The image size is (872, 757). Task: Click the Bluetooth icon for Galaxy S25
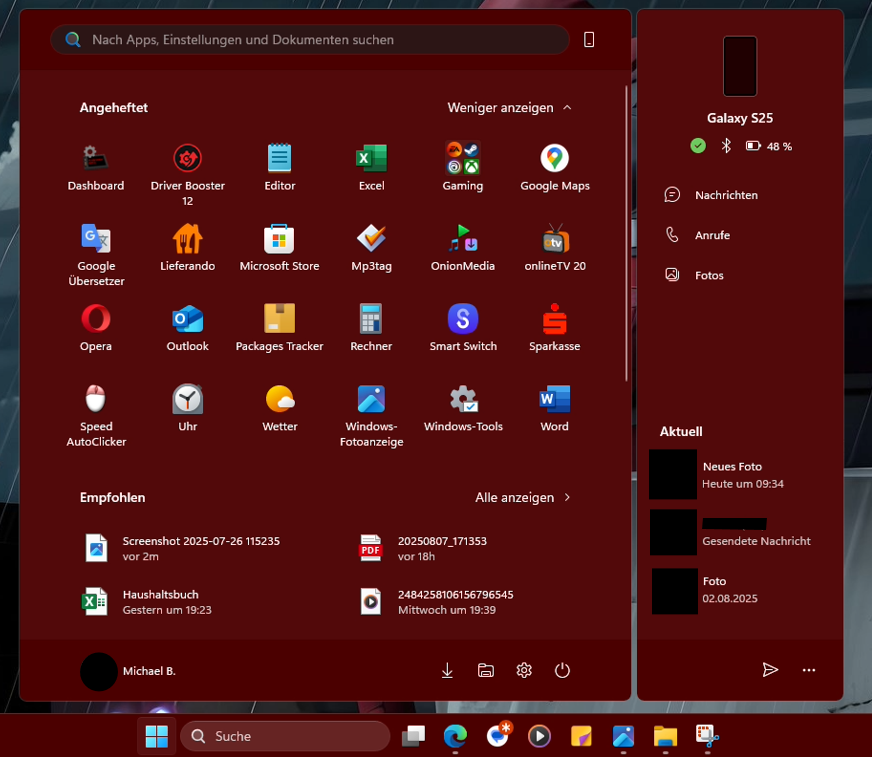[x=726, y=146]
